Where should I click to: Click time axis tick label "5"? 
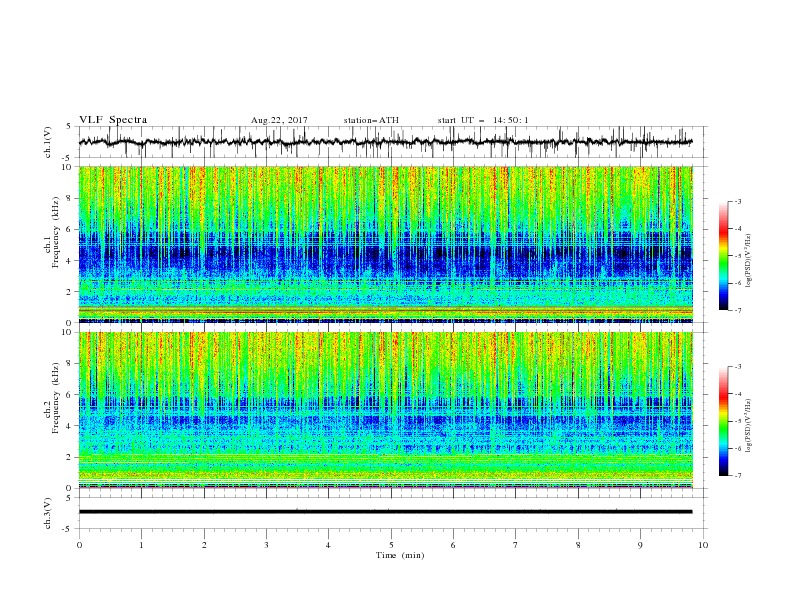[x=391, y=545]
